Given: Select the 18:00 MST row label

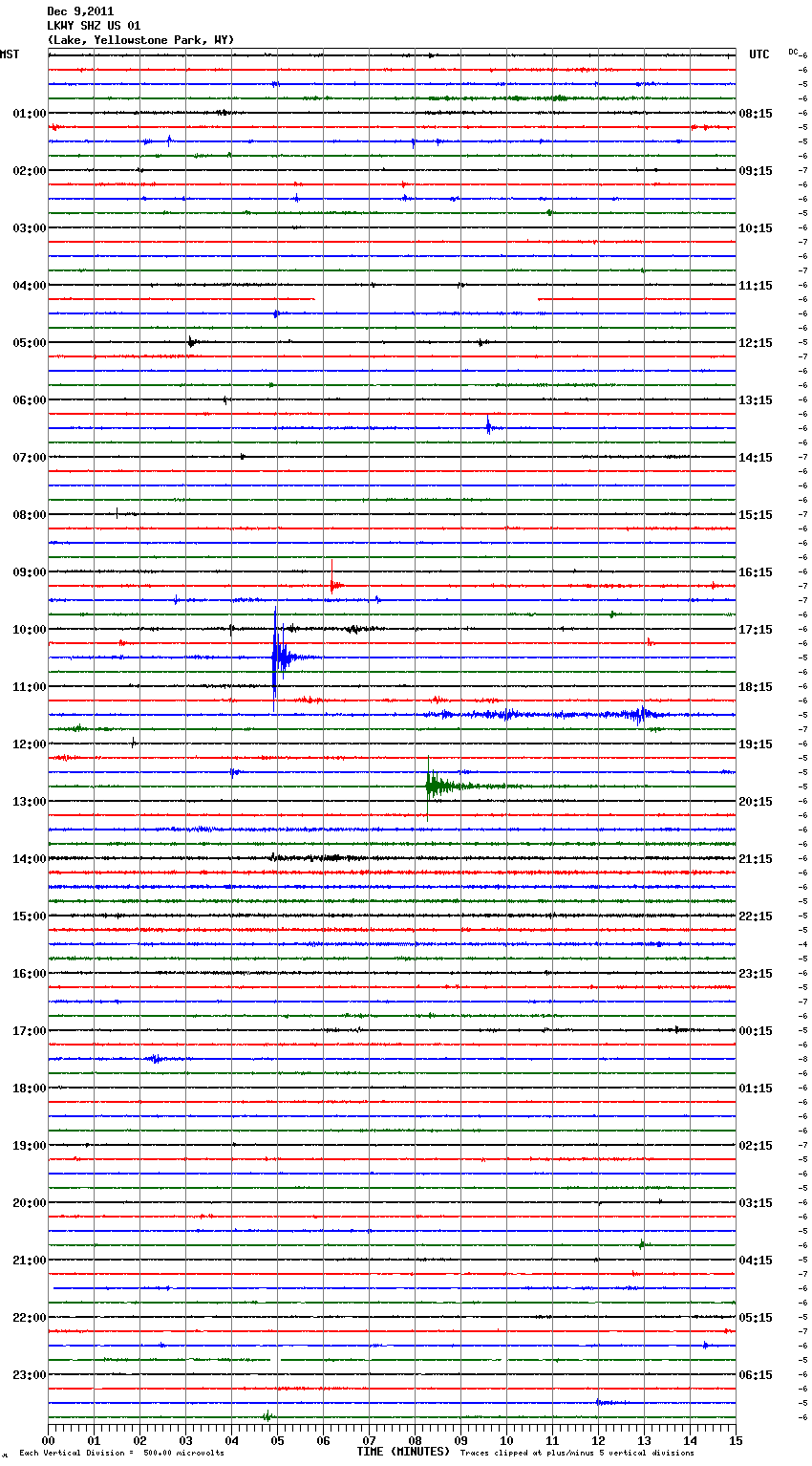Looking at the screenshot, I should pos(30,1089).
